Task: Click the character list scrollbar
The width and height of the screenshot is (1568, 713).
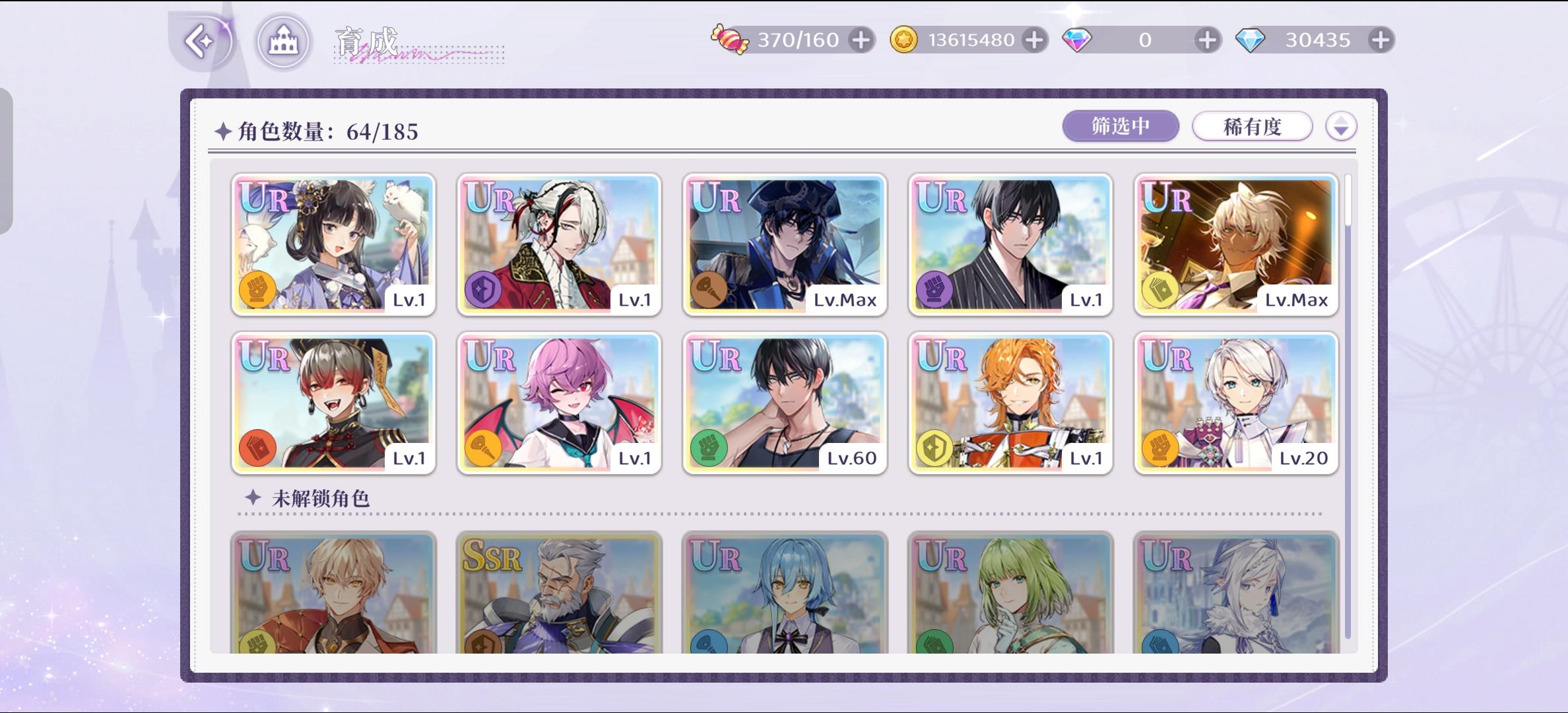Action: point(1348,406)
